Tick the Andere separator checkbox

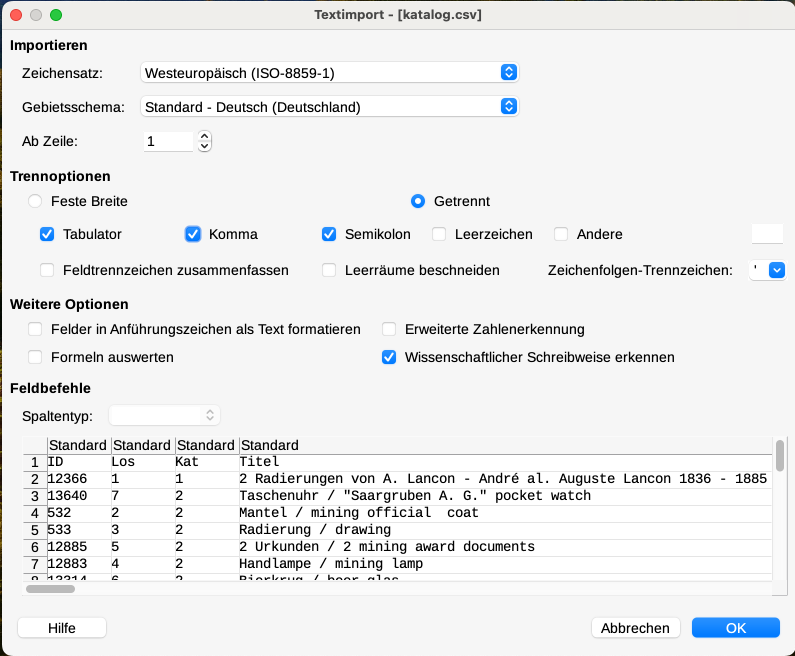[561, 235]
